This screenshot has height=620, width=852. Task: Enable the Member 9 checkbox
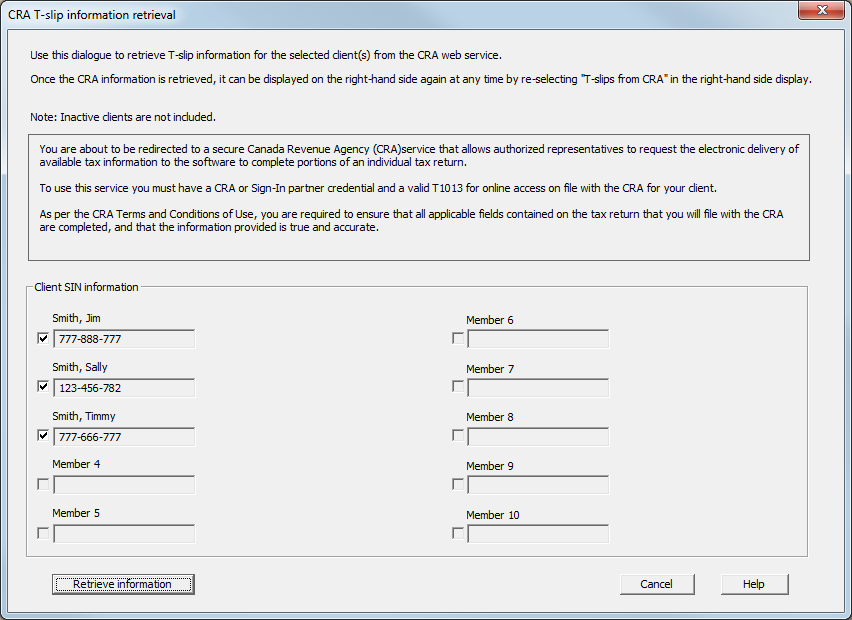point(458,485)
